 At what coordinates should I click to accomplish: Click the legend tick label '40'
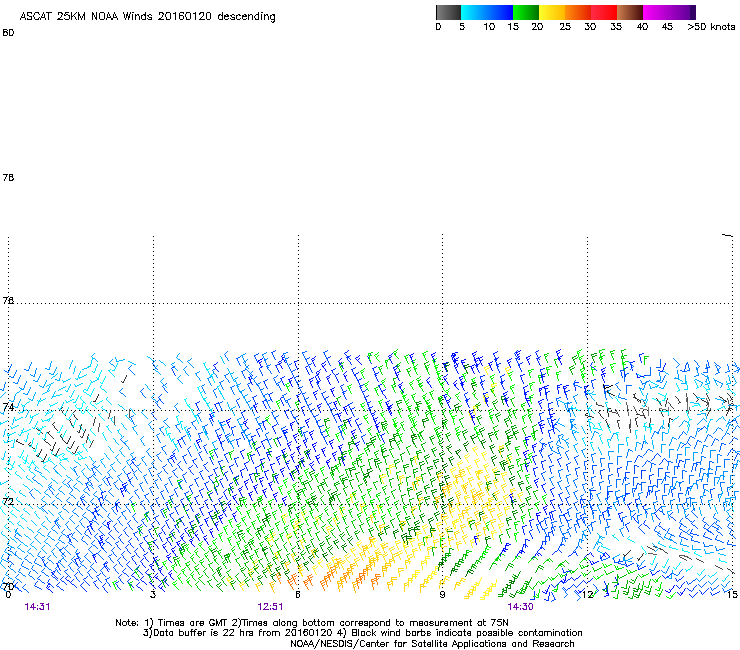[x=642, y=27]
